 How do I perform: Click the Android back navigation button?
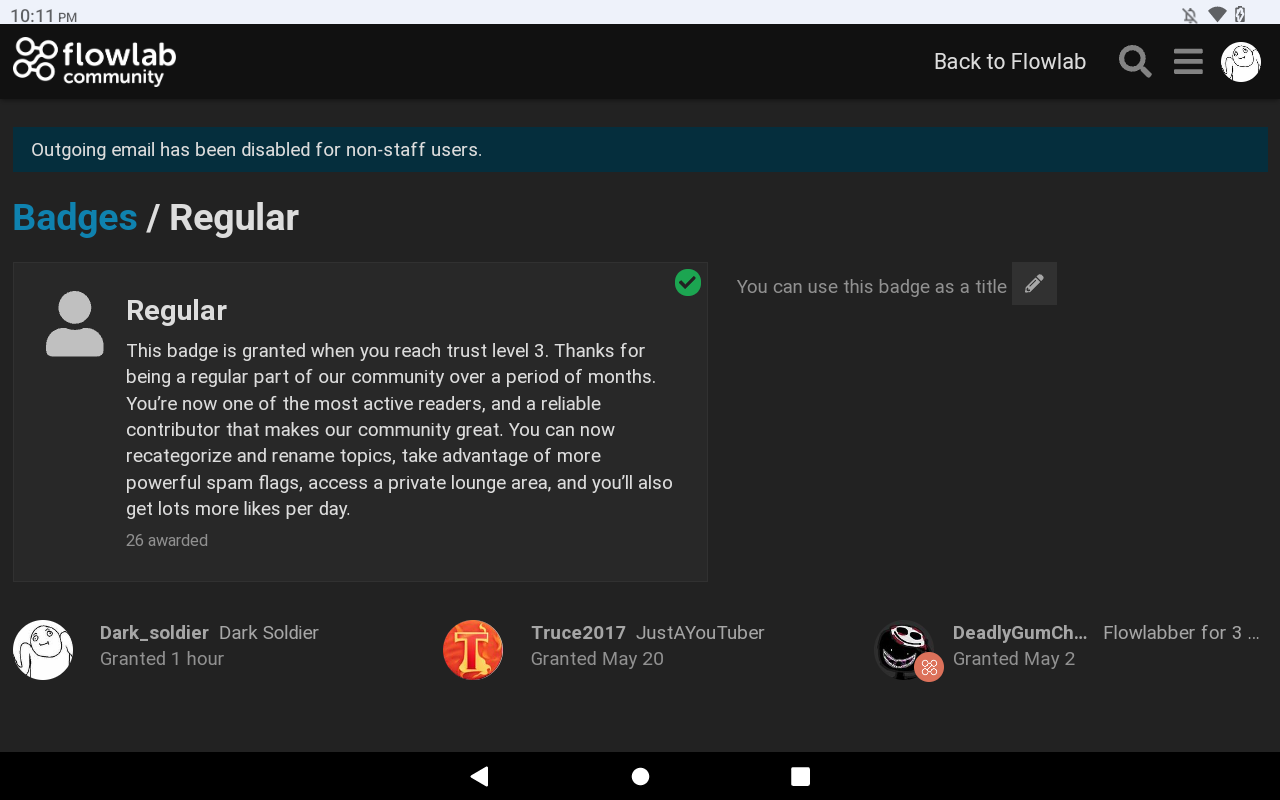coord(479,776)
